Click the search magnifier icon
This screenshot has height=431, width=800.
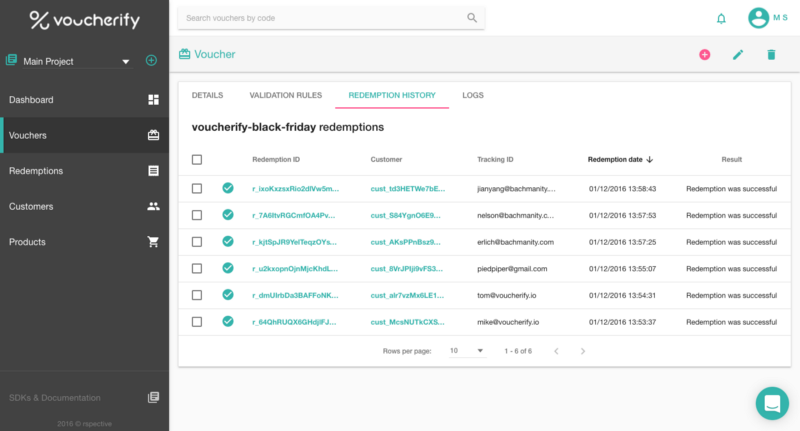(x=472, y=18)
